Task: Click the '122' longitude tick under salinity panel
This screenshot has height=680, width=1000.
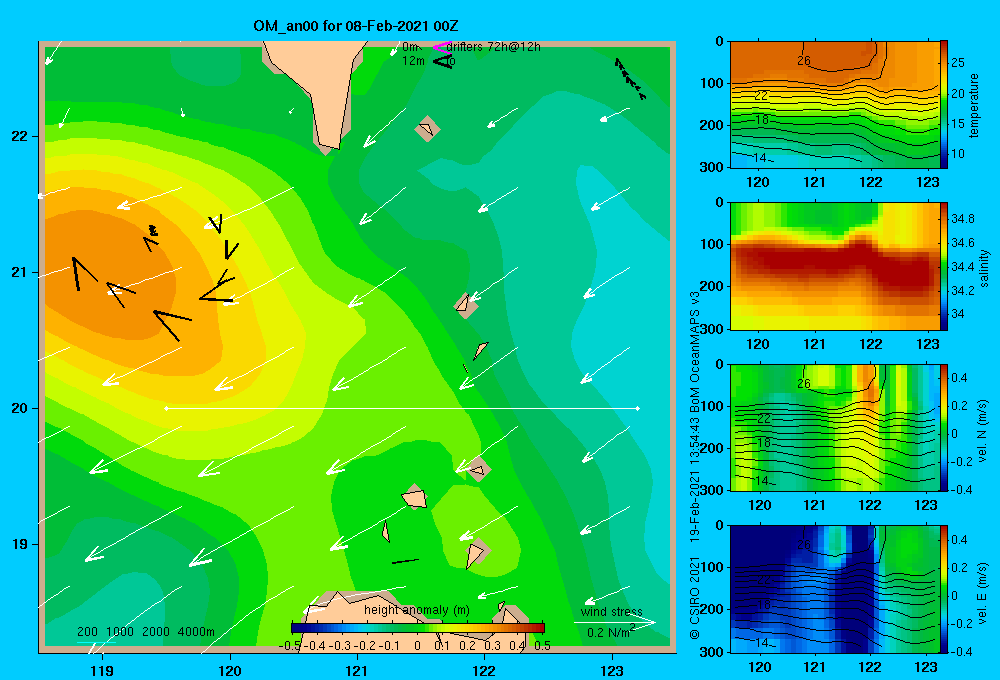Action: [871, 344]
